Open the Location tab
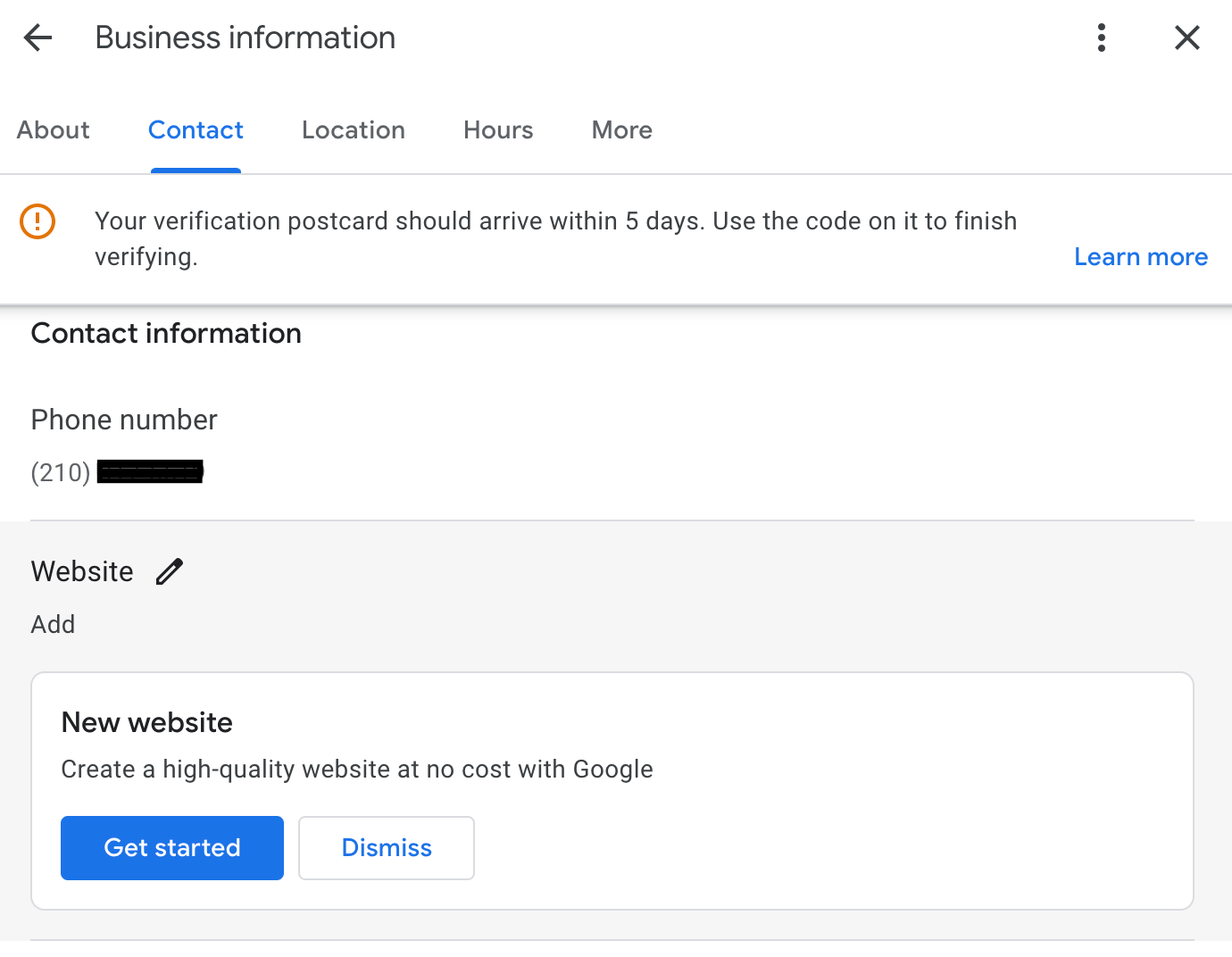The width and height of the screenshot is (1232, 957). point(354,130)
